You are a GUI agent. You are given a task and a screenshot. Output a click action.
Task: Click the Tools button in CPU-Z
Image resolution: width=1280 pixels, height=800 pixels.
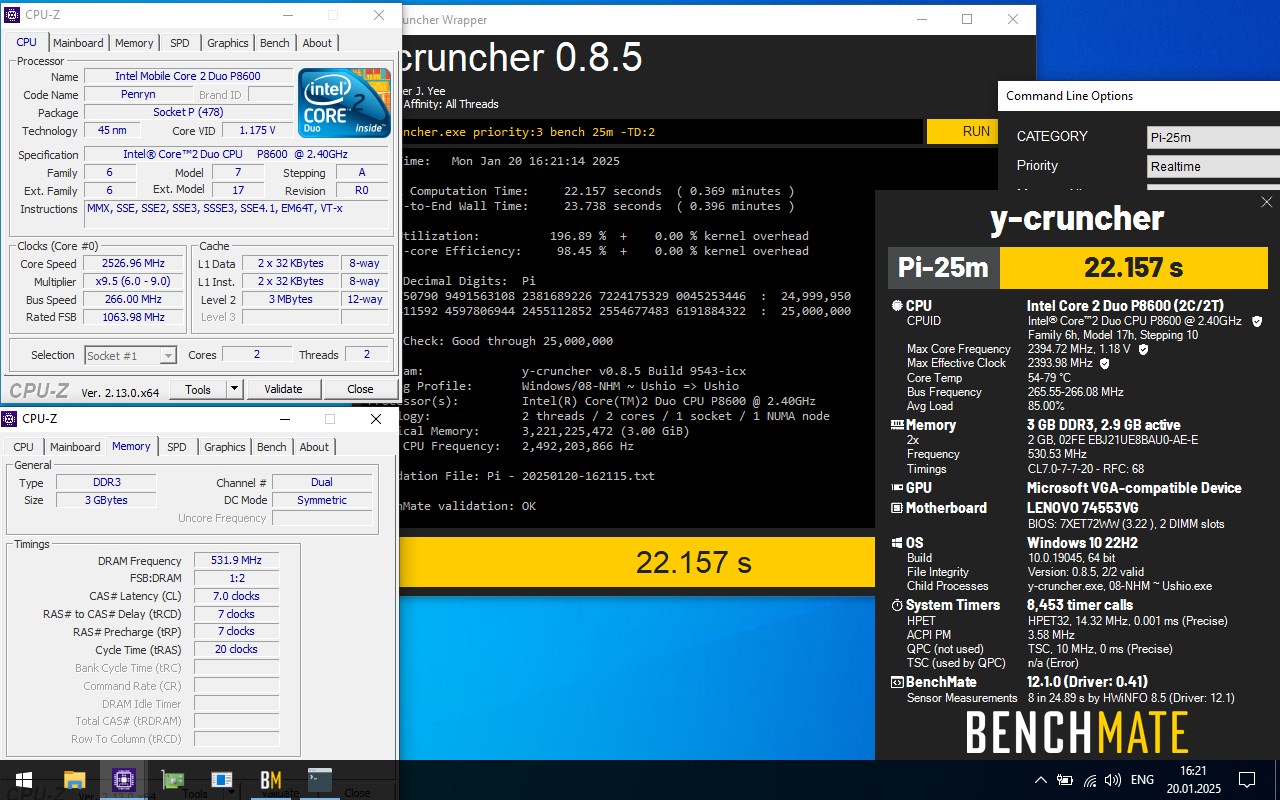198,389
